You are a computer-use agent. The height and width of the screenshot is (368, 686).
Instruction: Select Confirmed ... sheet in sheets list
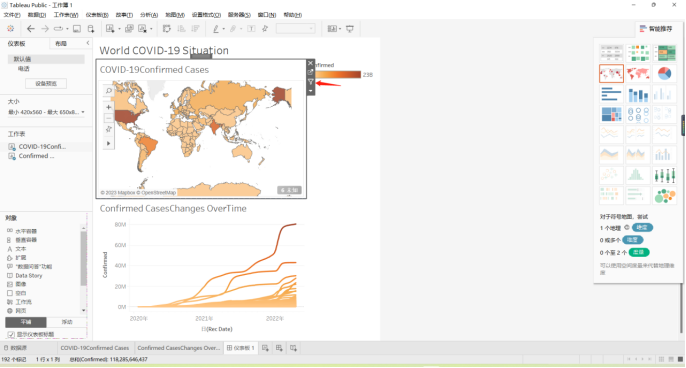(36, 156)
